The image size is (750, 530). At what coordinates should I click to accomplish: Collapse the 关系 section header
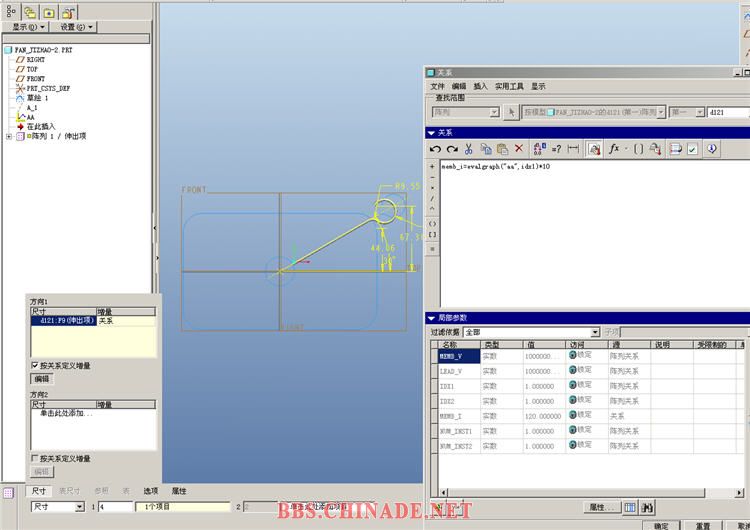pyautogui.click(x=431, y=133)
